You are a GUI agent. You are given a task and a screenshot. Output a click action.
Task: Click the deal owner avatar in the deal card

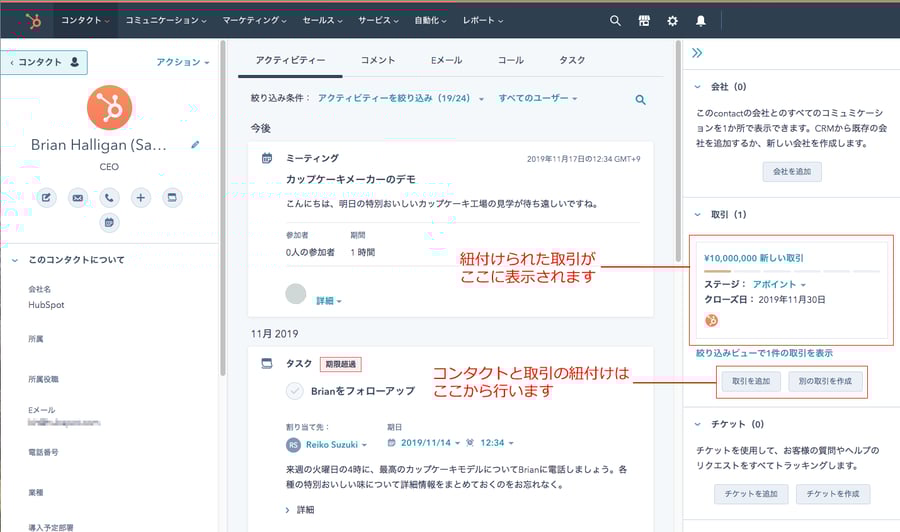coord(711,321)
